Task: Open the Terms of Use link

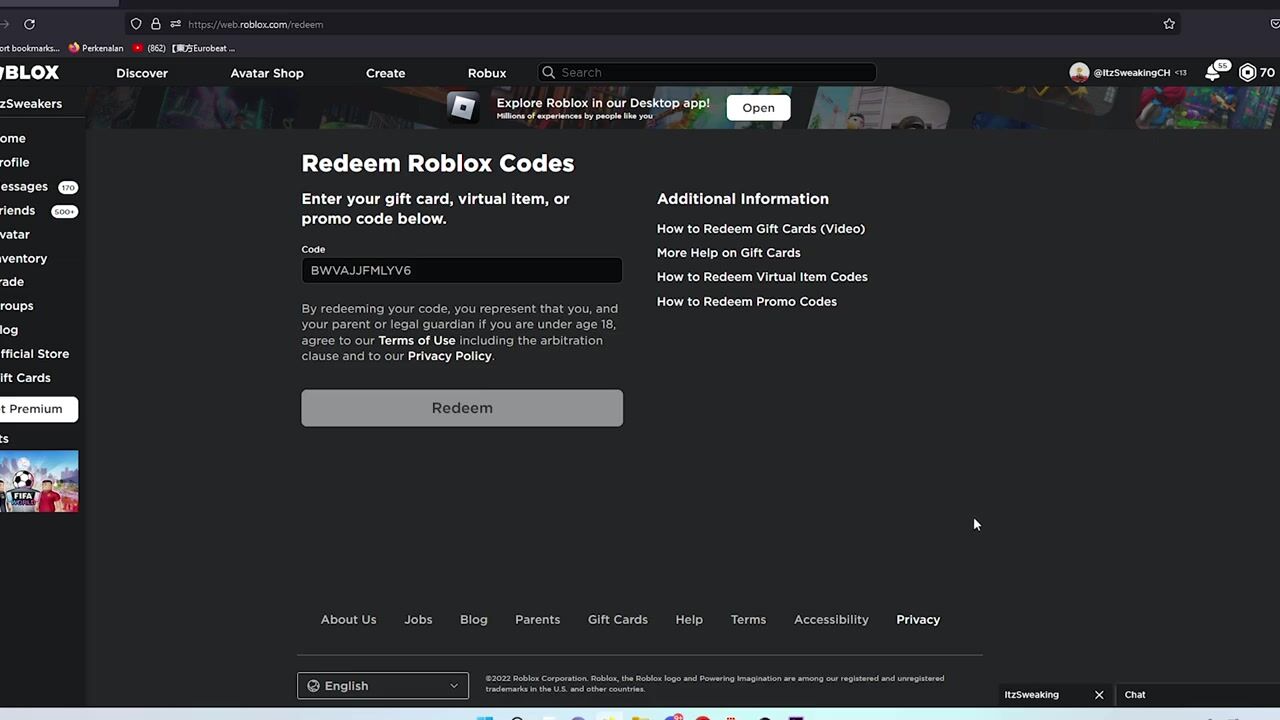Action: pyautogui.click(x=416, y=341)
